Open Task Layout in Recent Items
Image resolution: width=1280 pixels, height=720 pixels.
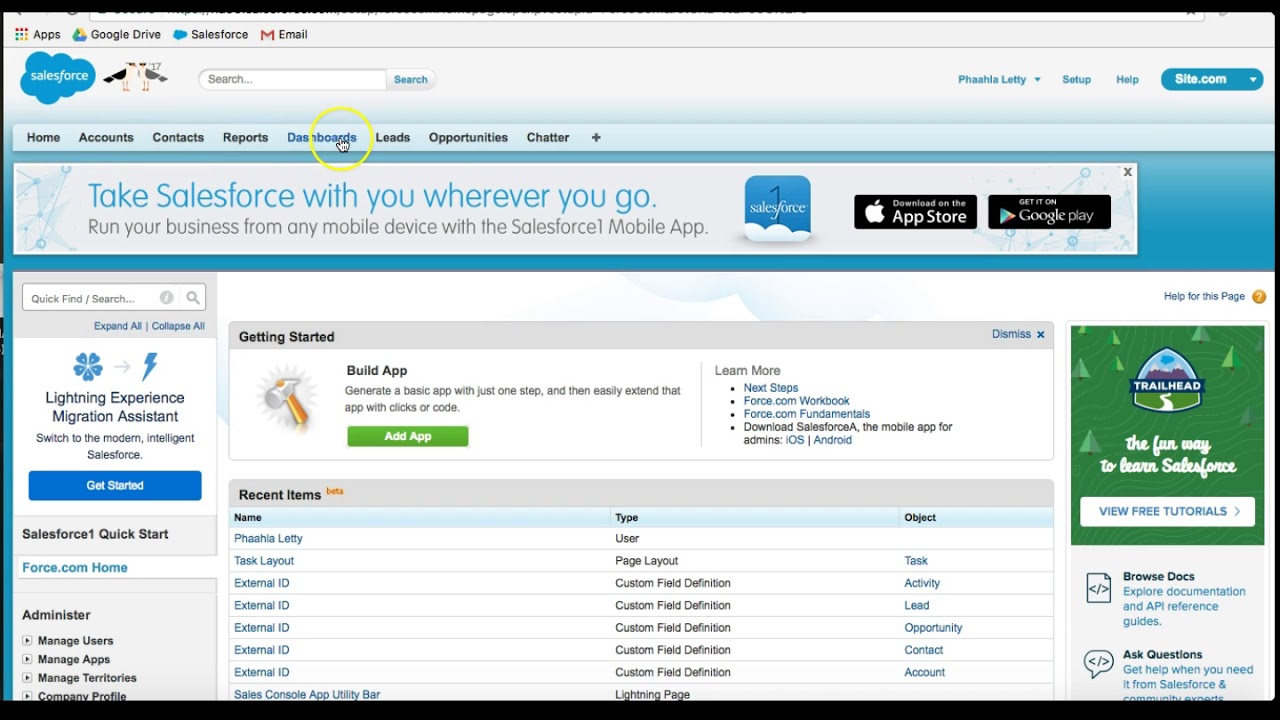click(264, 561)
